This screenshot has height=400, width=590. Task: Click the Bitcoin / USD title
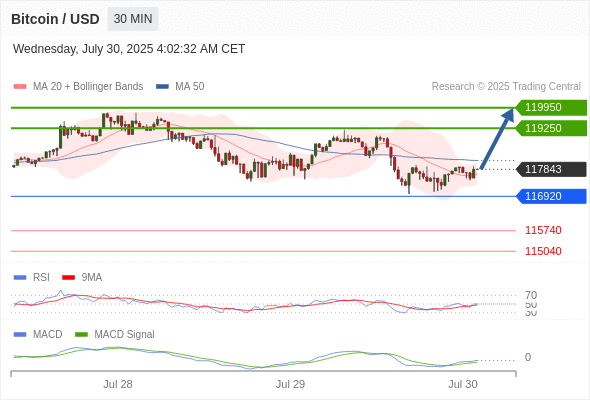[55, 19]
